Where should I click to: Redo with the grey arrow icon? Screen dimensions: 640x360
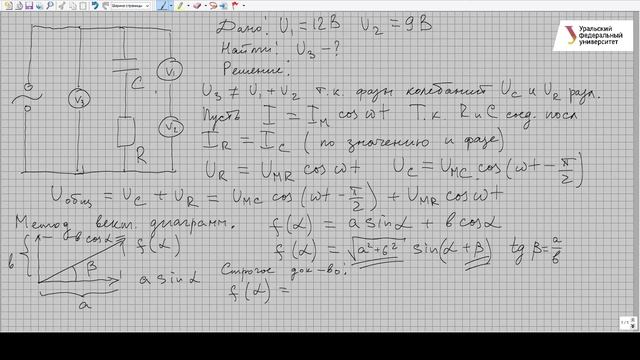(x=105, y=6)
